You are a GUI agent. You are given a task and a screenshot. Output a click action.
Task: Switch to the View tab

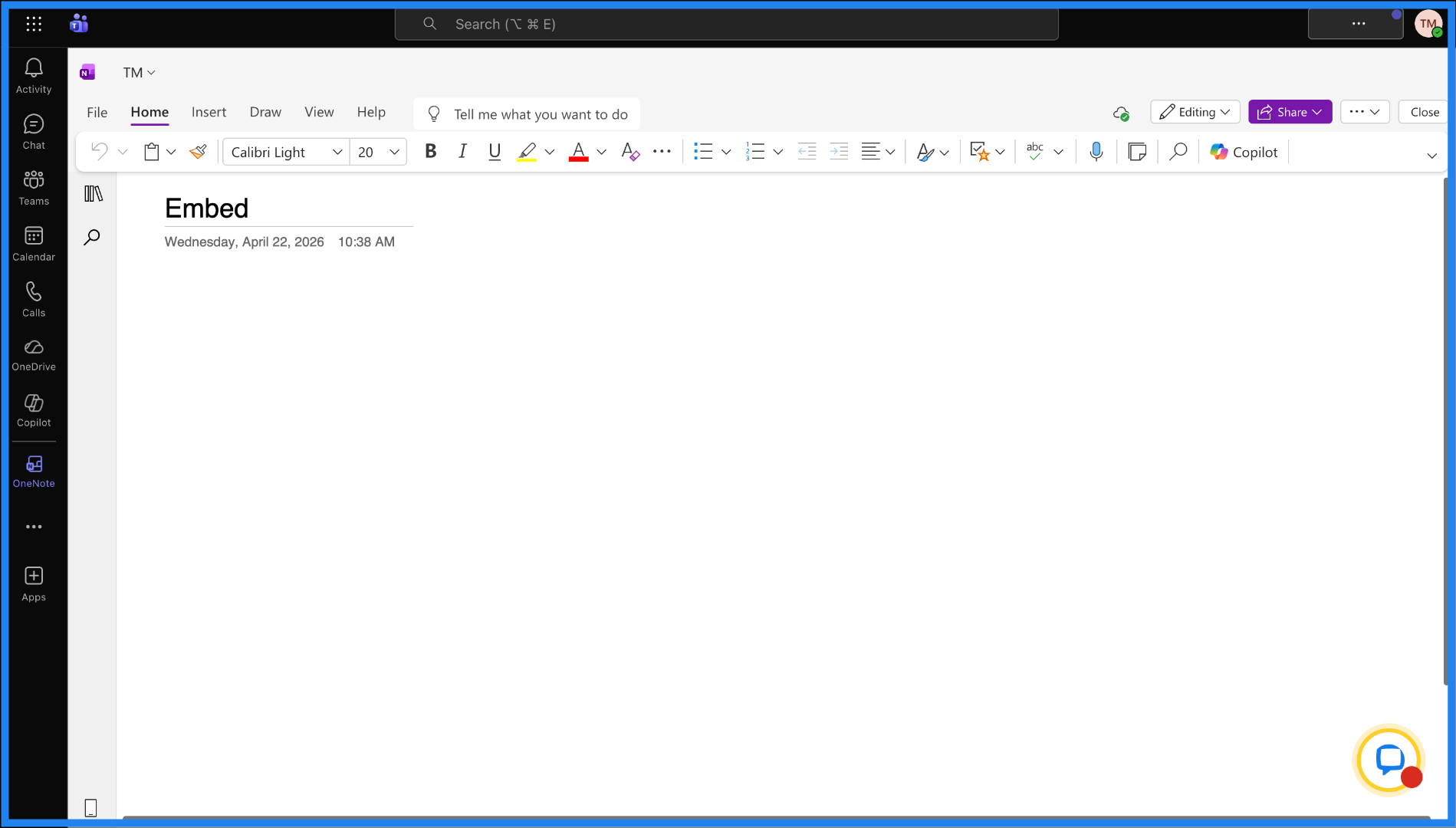[319, 112]
